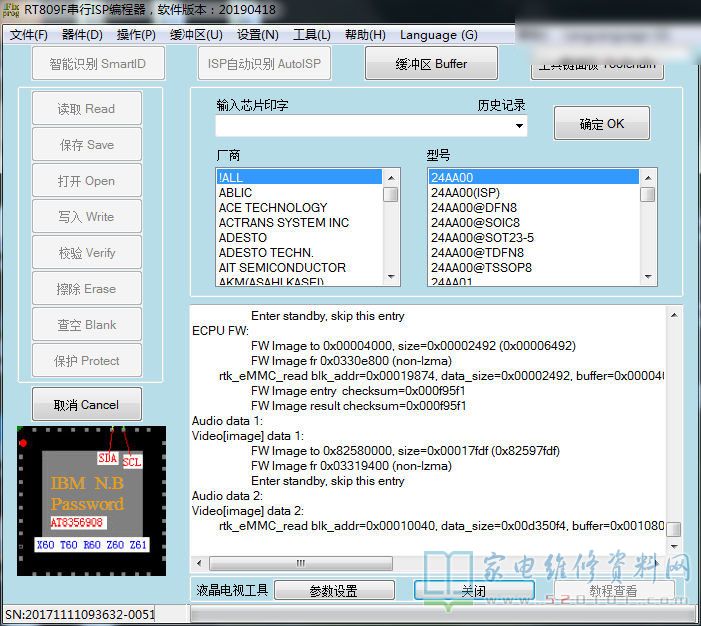
Task: Open the chip marking history dropdown
Action: [x=519, y=126]
